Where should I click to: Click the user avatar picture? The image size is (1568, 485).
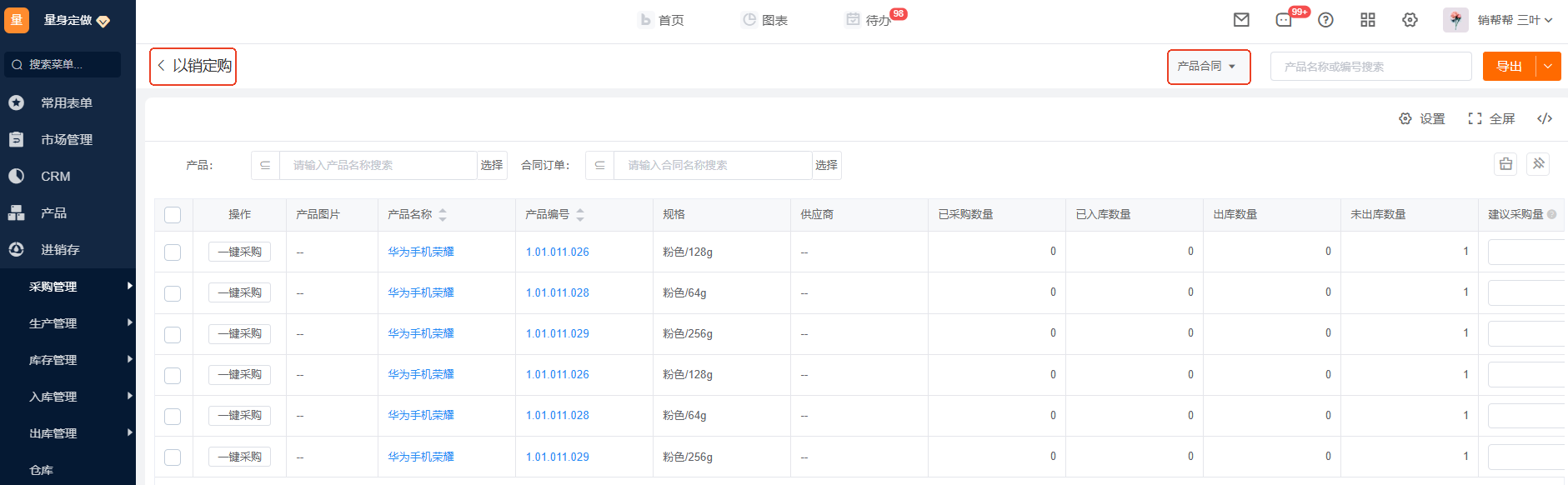click(1455, 20)
